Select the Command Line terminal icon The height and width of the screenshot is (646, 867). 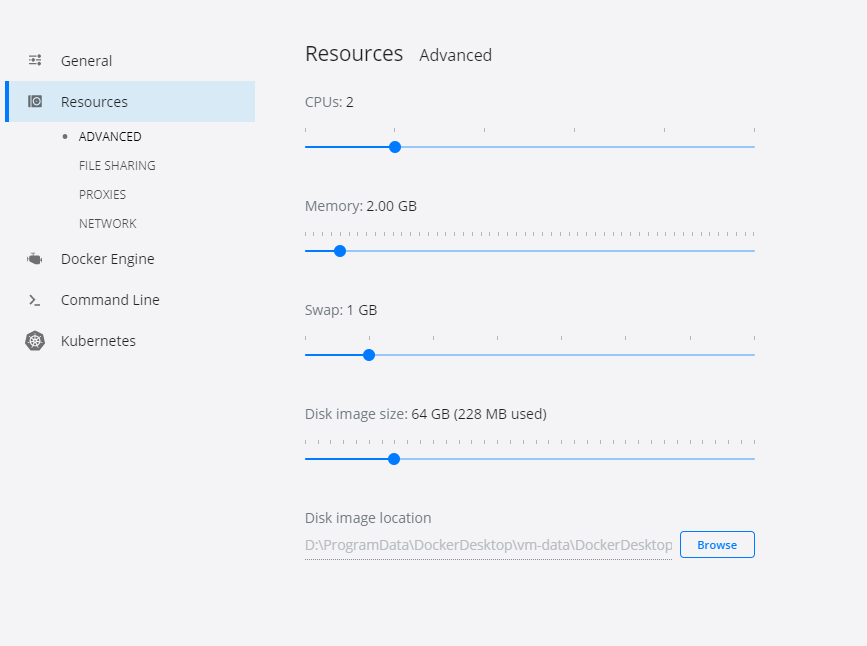tap(36, 299)
